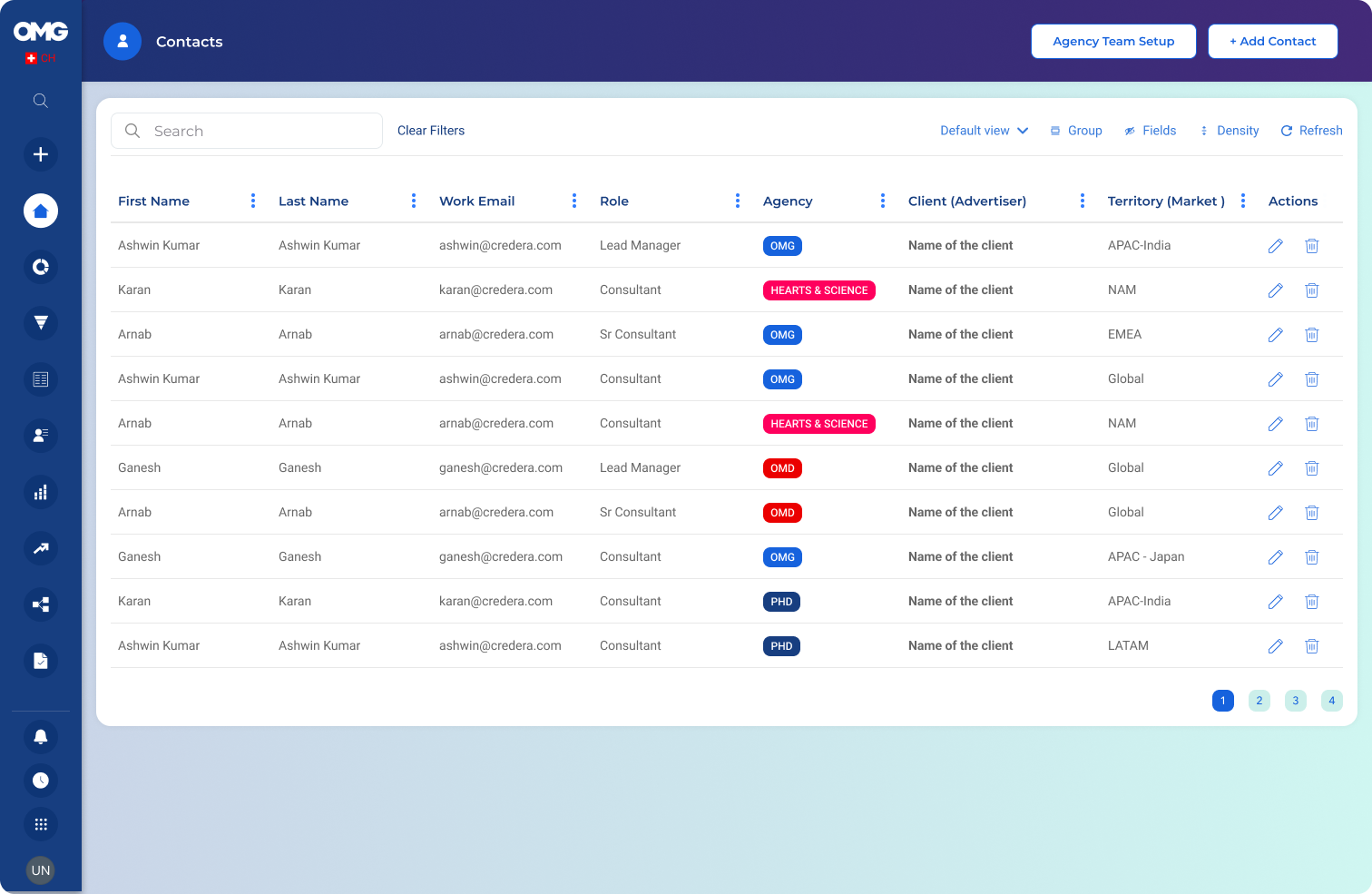Image resolution: width=1372 pixels, height=894 pixels.
Task: Click the bar chart icon in sidebar
Action: click(41, 492)
